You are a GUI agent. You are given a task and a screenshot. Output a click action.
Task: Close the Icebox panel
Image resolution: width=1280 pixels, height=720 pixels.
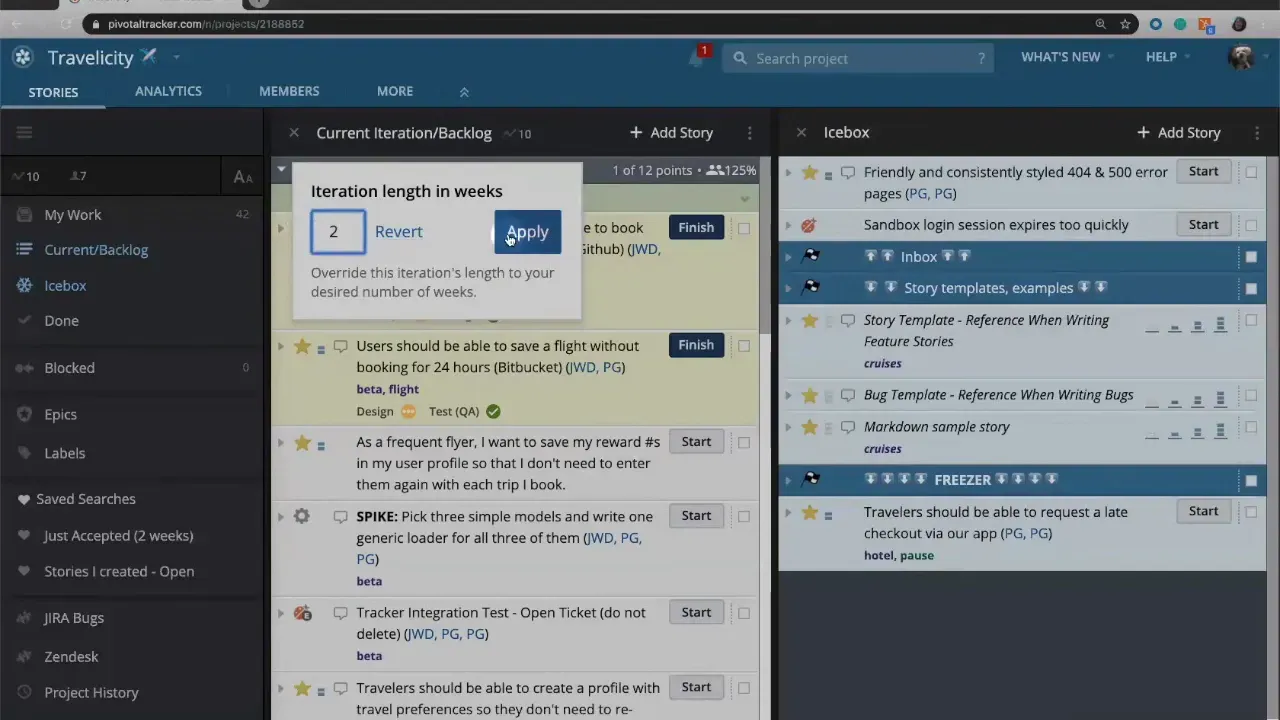801,133
